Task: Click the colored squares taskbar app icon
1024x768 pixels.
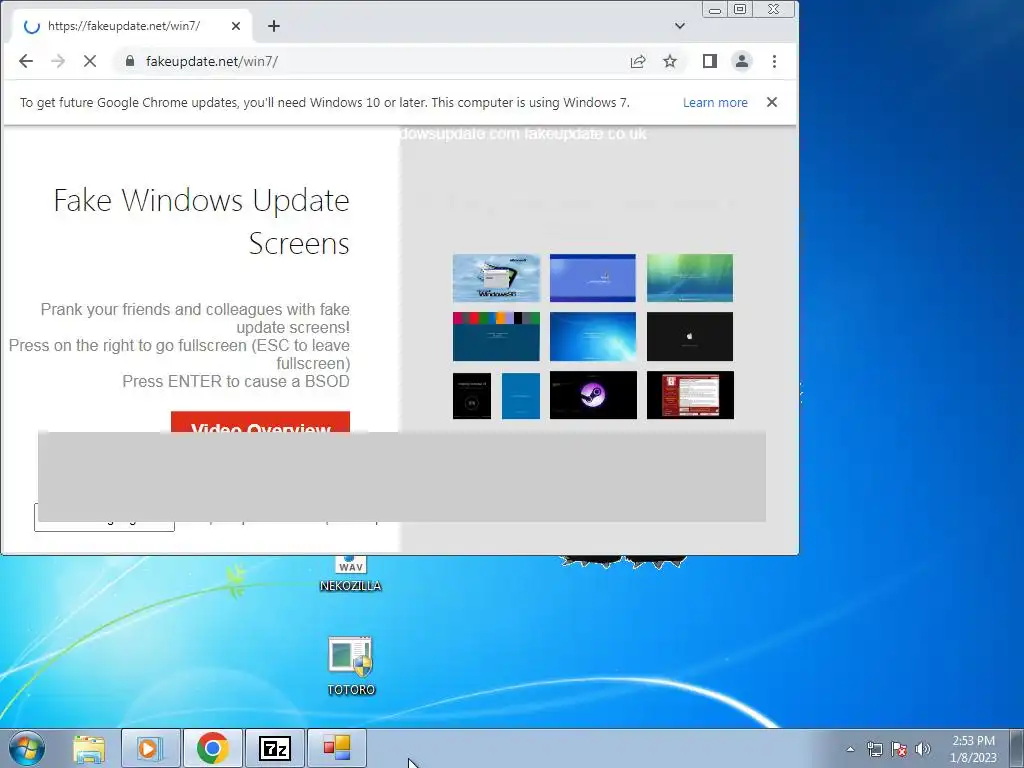Action: [x=337, y=748]
